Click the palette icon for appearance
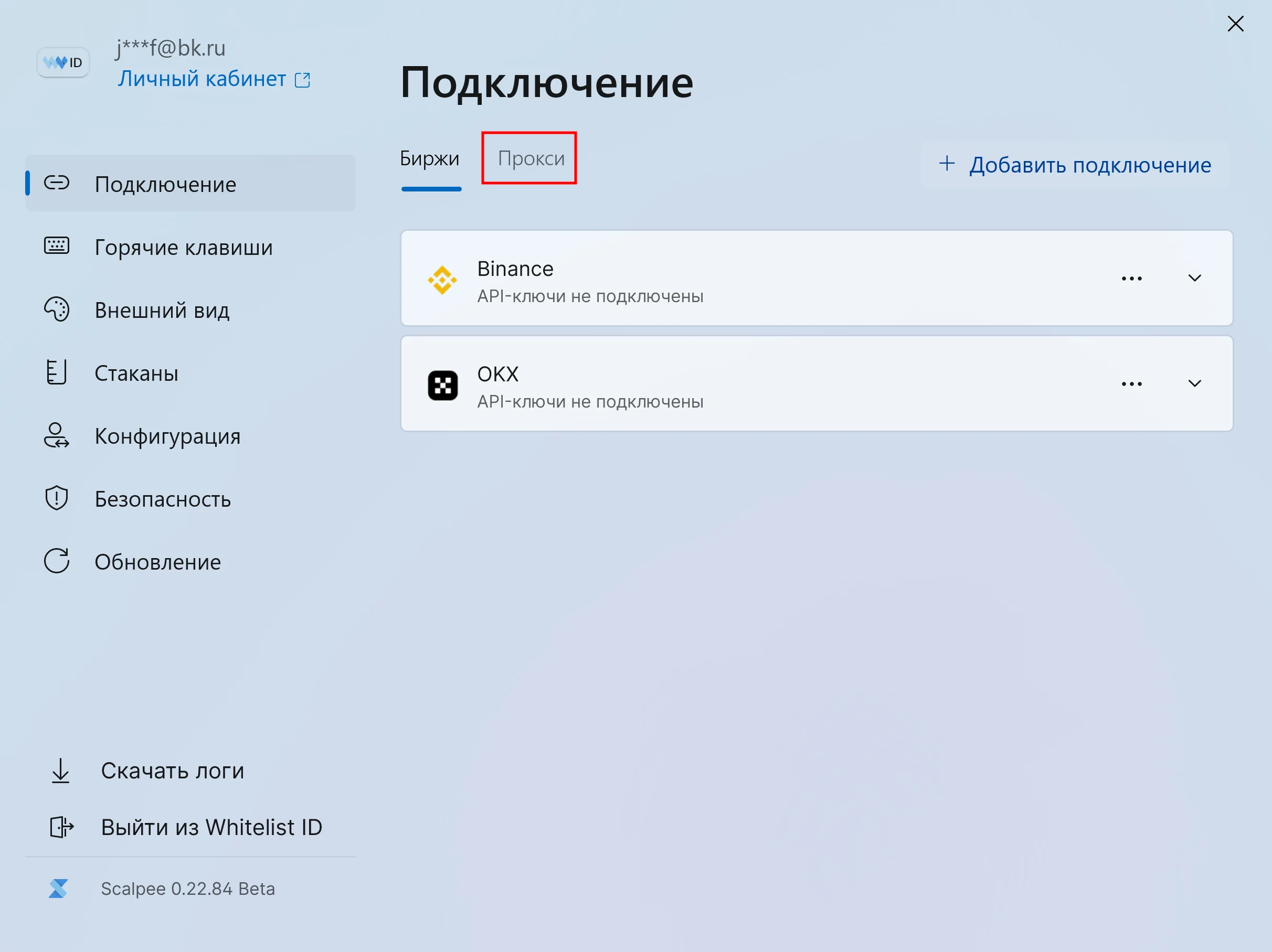Screen dimensions: 1272x952 [56, 309]
